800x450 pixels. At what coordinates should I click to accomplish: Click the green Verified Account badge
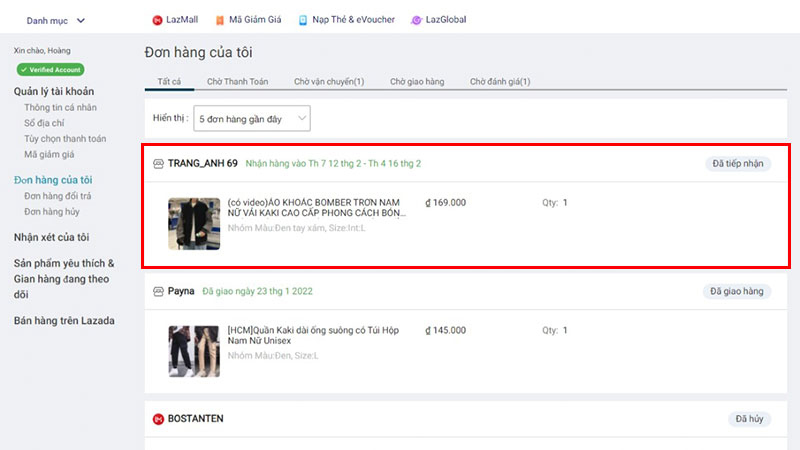coord(50,70)
